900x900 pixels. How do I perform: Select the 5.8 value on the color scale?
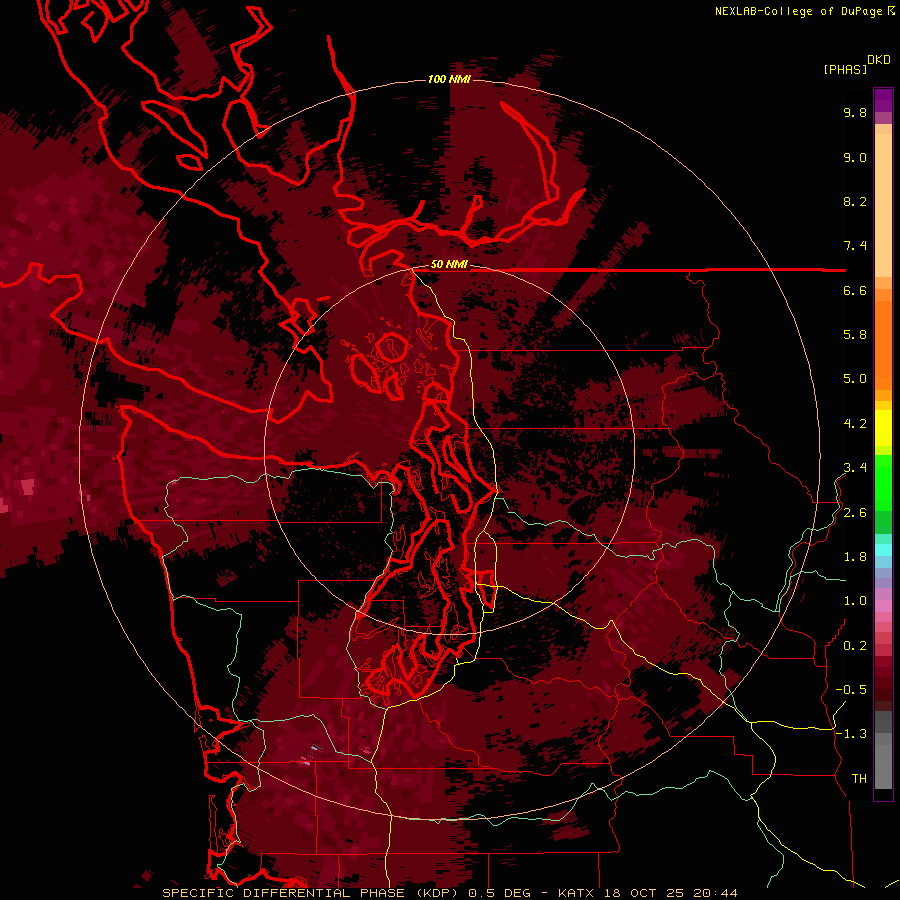click(855, 335)
